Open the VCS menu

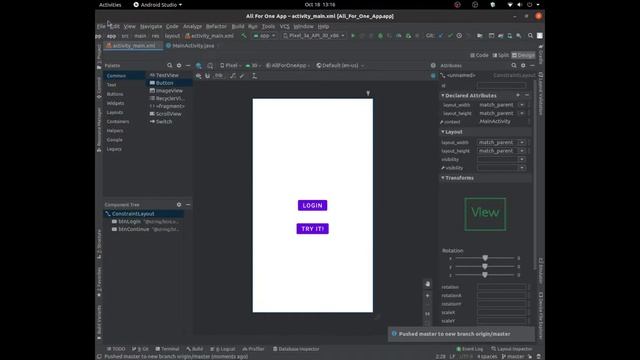(284, 27)
